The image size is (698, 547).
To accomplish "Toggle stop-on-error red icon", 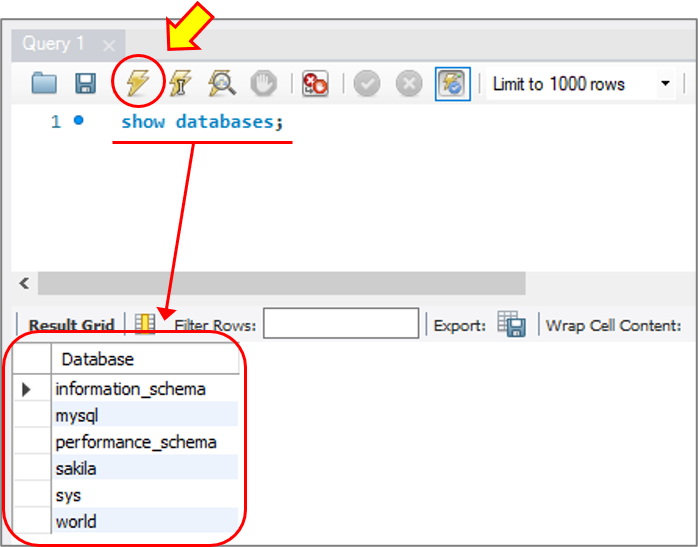I will coord(315,83).
